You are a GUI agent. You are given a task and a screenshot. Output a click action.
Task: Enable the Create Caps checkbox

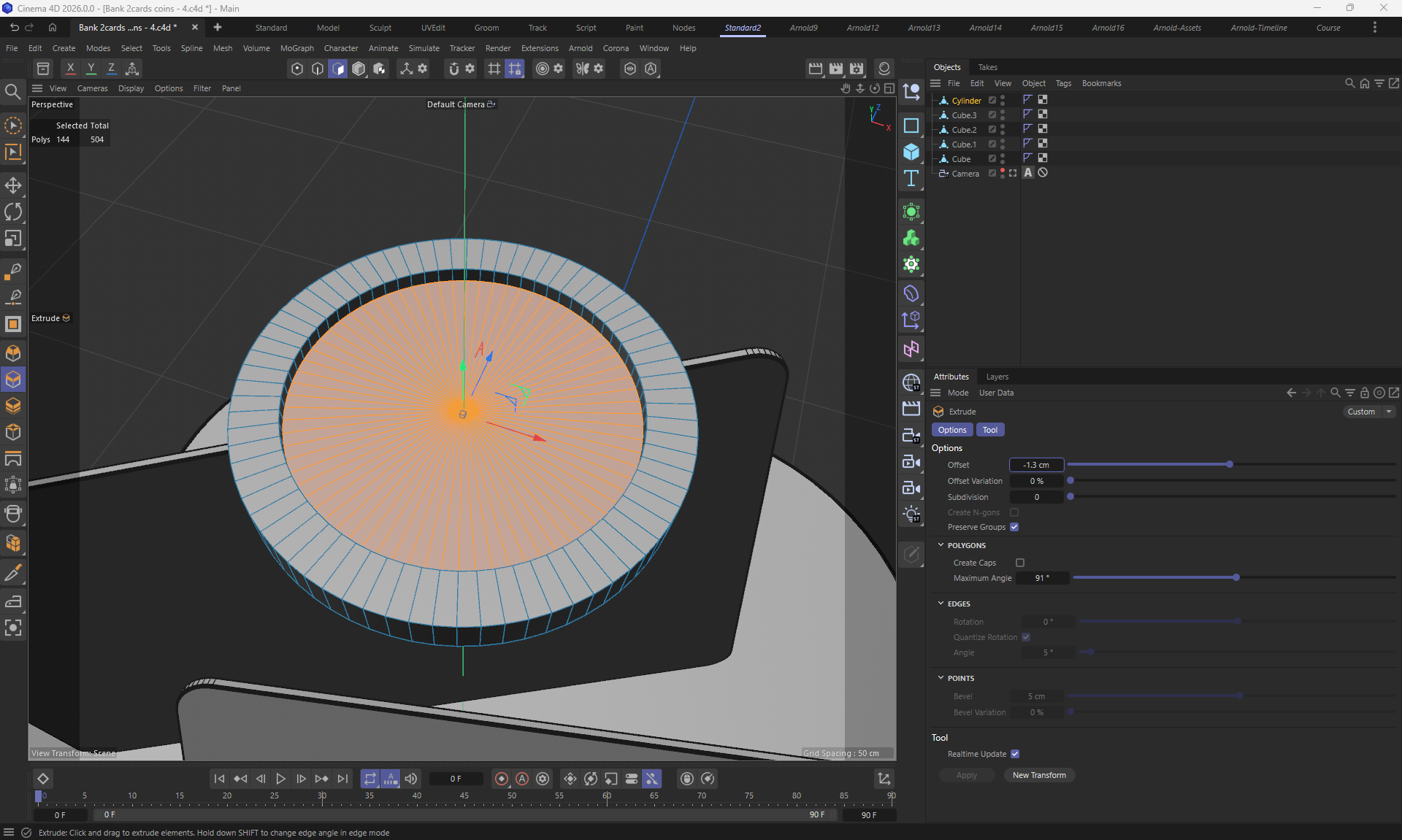tap(1020, 563)
